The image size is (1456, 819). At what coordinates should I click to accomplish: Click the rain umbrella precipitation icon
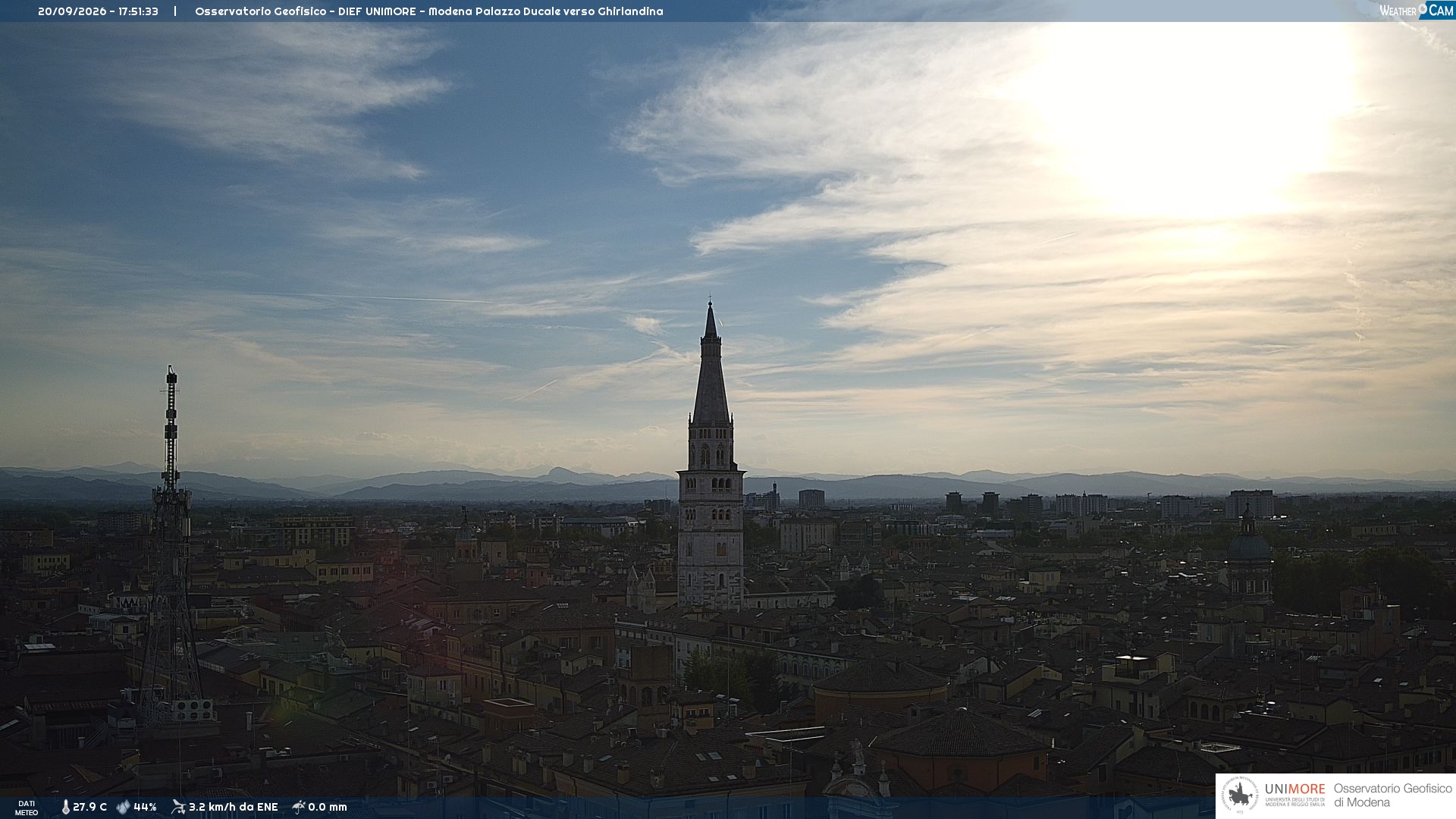tap(298, 807)
